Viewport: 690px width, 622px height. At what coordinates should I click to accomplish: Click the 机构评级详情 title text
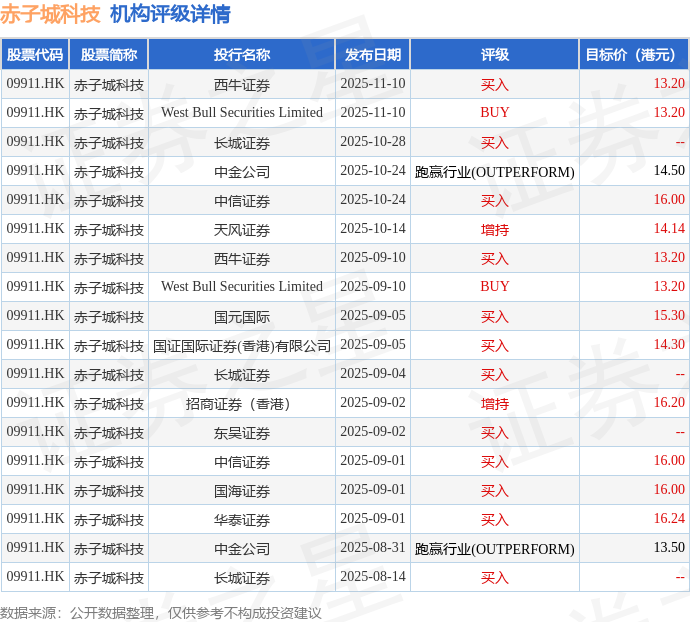click(x=170, y=14)
